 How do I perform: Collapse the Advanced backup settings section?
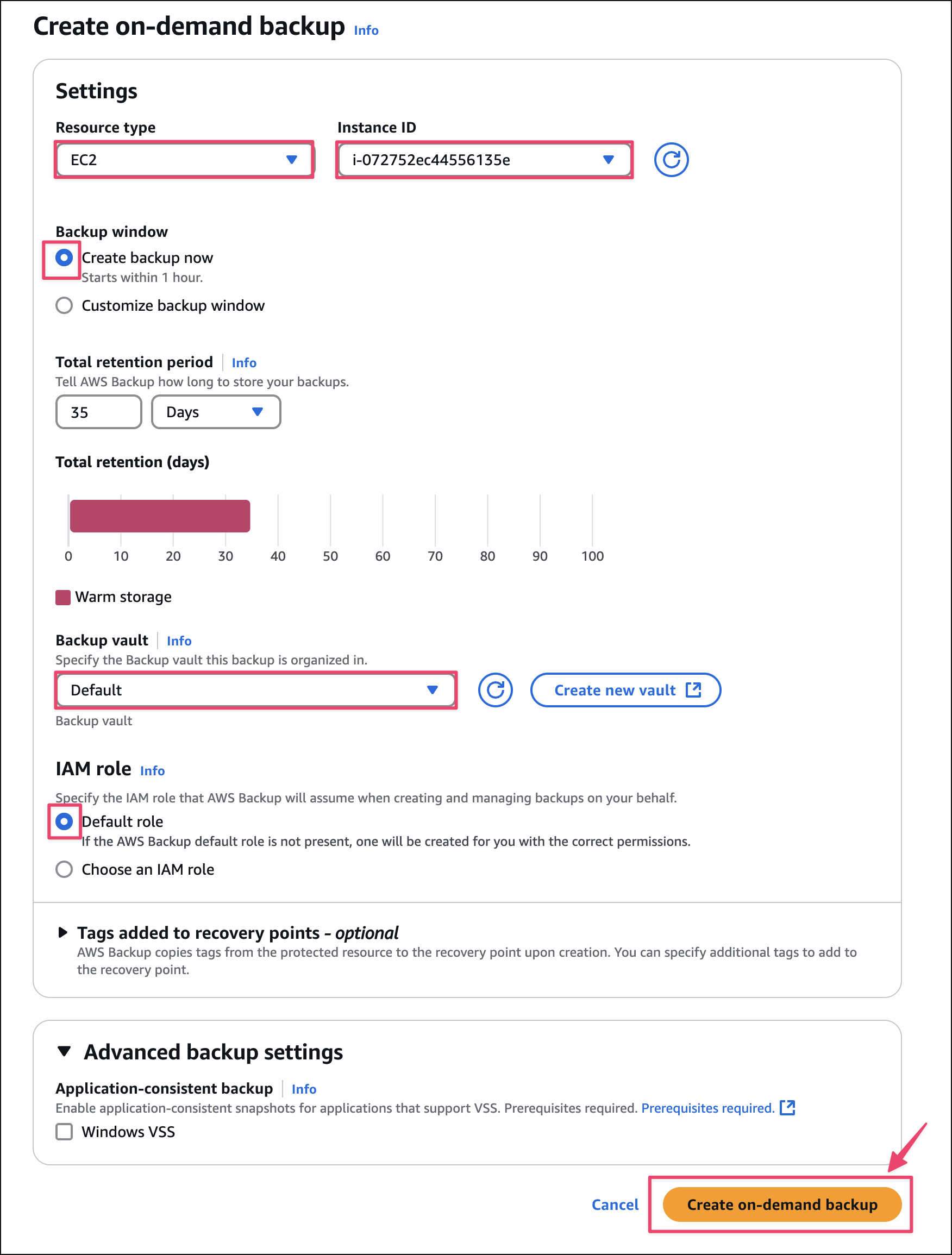pyautogui.click(x=64, y=1052)
